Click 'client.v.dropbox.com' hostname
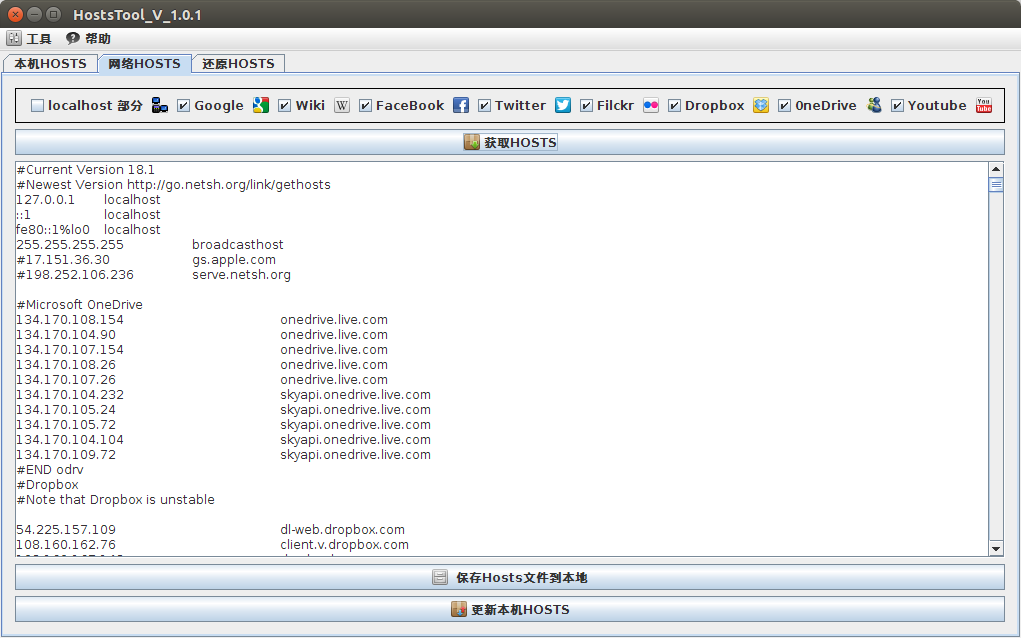The width and height of the screenshot is (1021, 638). pos(344,544)
